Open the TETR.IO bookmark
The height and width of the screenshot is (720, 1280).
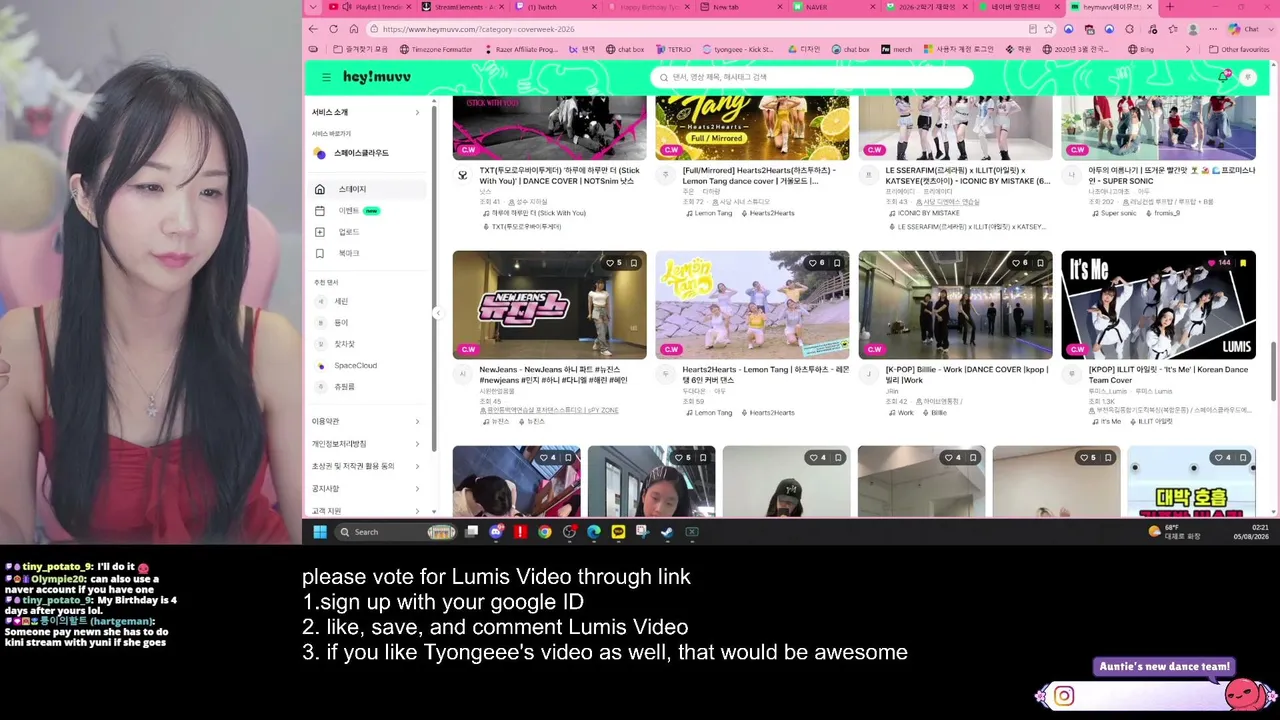point(674,49)
